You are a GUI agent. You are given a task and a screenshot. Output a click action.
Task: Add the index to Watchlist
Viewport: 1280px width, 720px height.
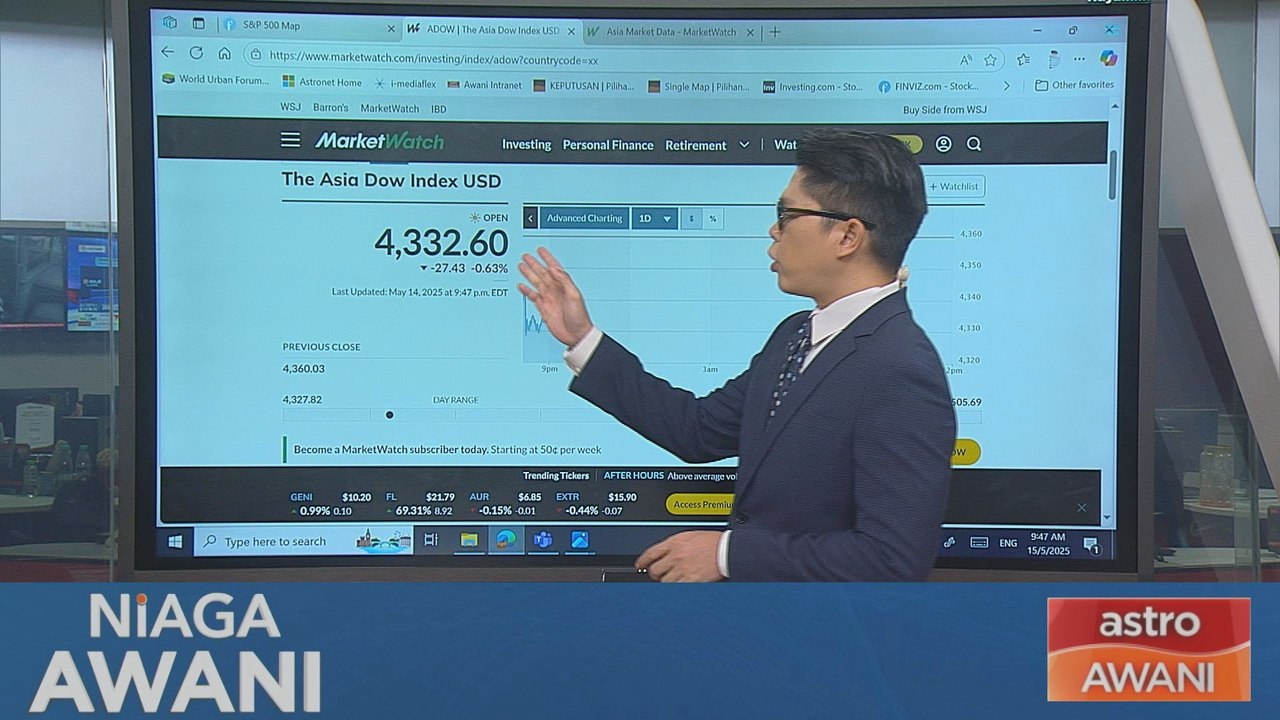(954, 186)
